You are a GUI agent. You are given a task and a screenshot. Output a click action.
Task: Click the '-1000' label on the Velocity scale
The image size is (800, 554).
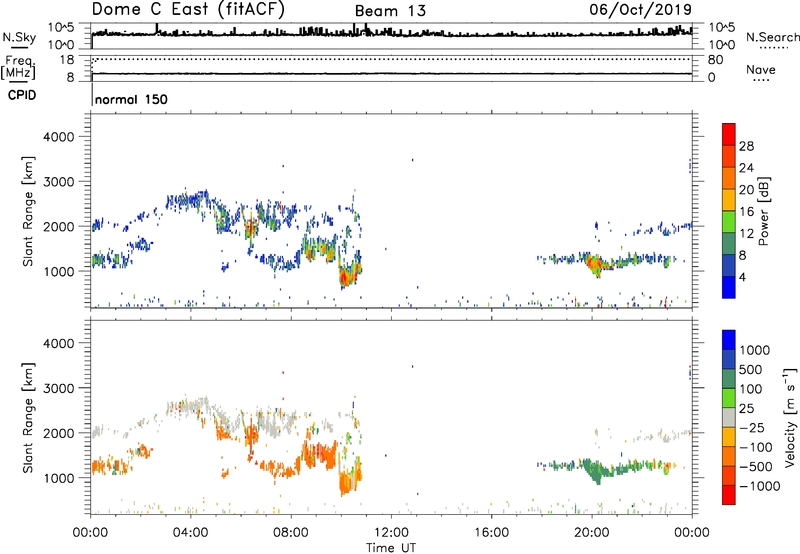pyautogui.click(x=760, y=486)
